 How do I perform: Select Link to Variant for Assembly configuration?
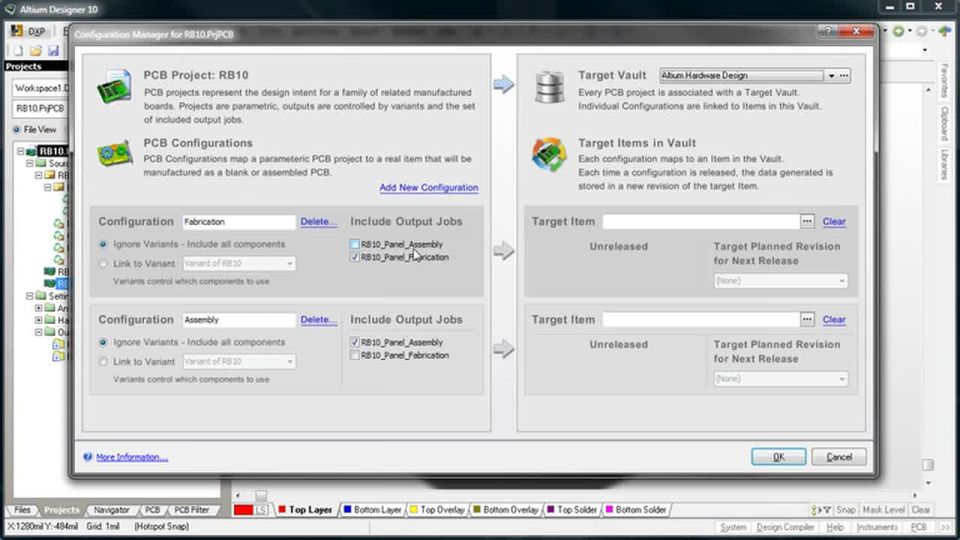(103, 361)
